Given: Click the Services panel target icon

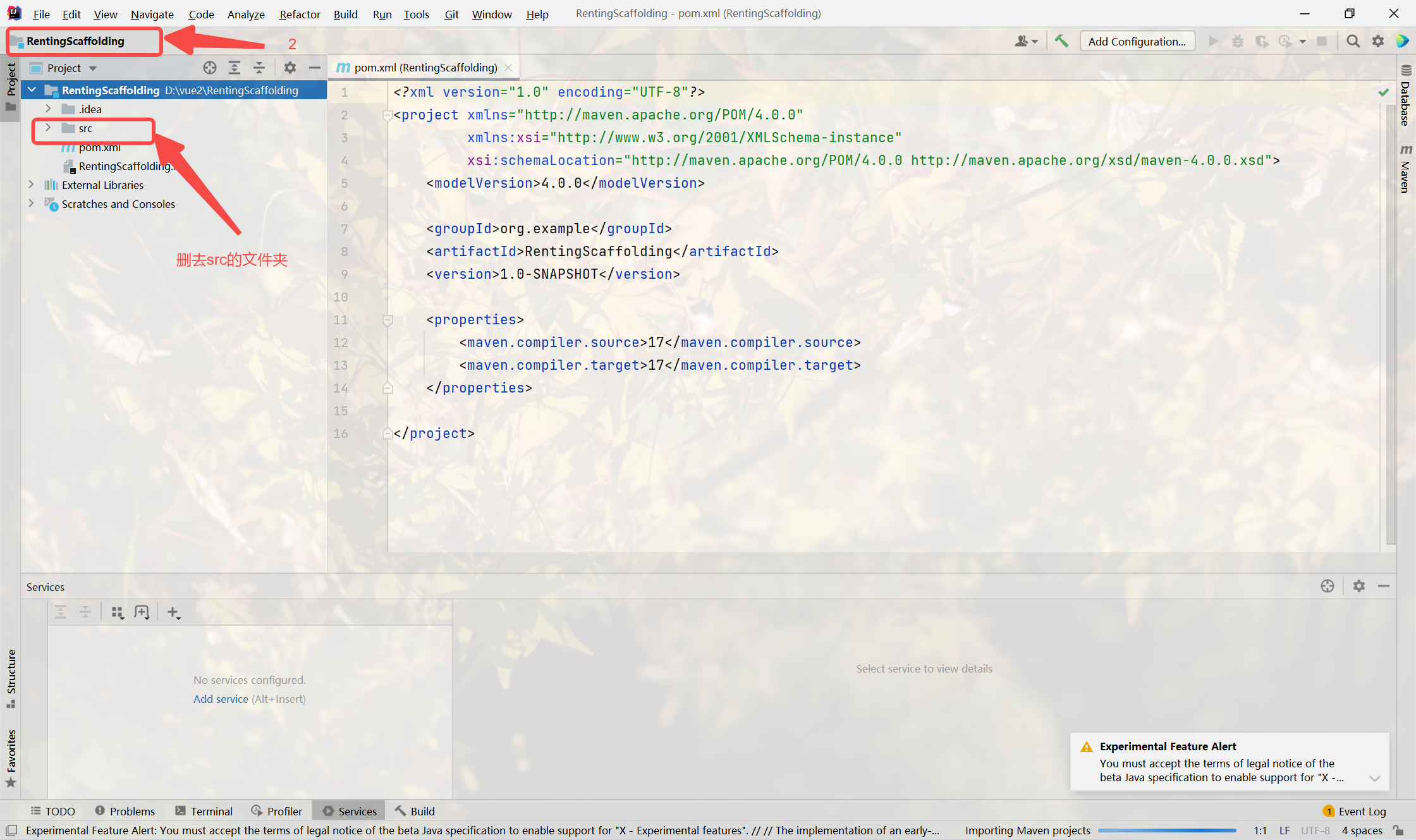Looking at the screenshot, I should coord(1327,586).
